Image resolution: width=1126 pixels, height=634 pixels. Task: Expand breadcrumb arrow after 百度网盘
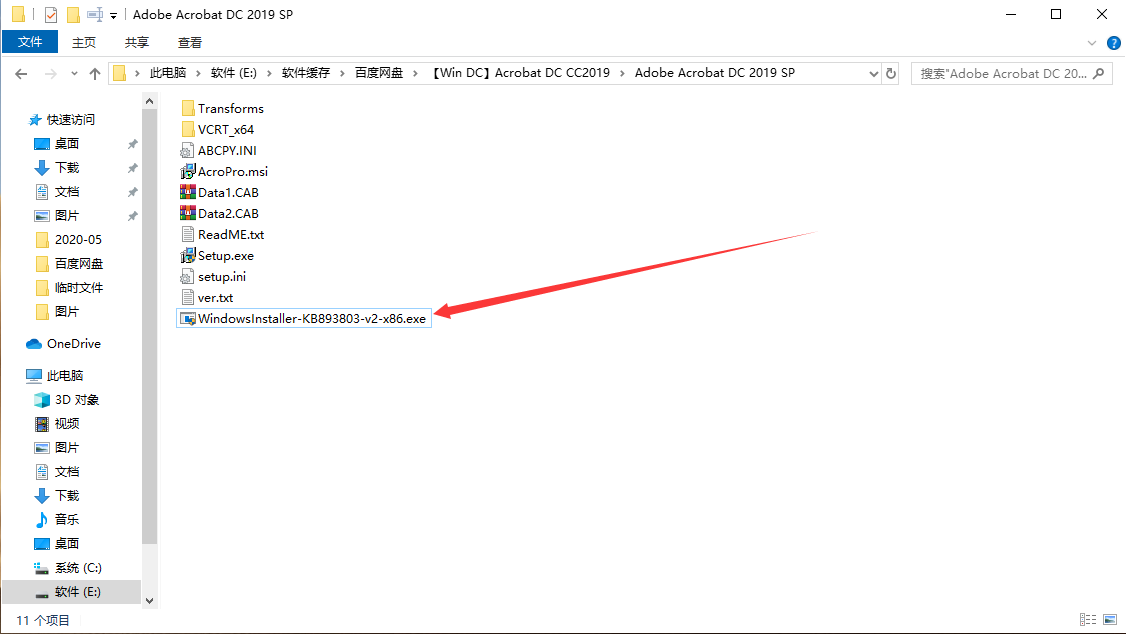click(x=415, y=73)
